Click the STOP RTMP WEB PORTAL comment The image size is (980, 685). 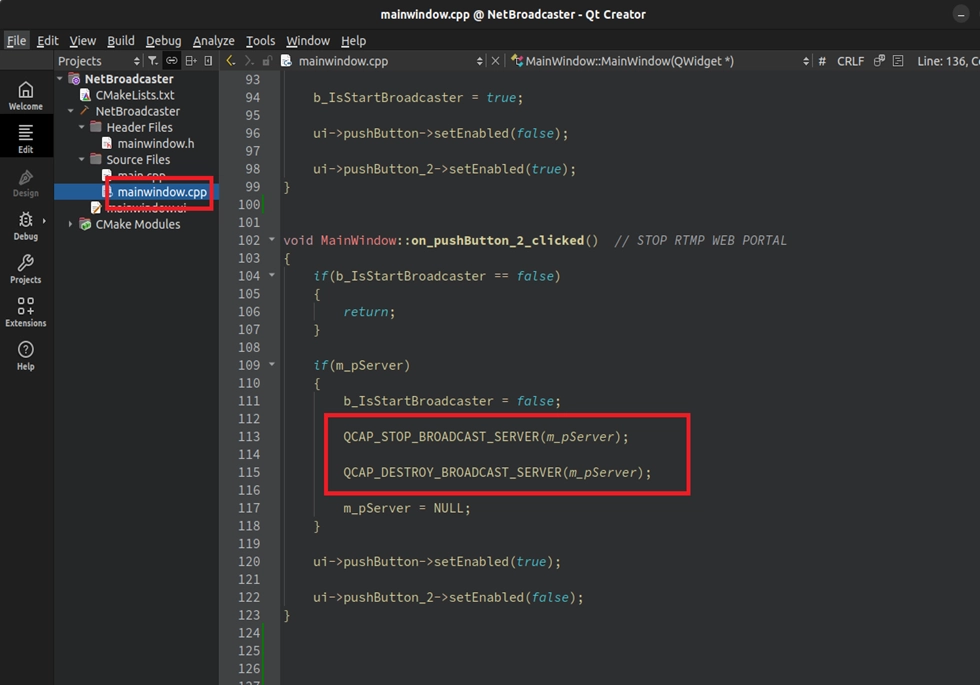tap(700, 240)
